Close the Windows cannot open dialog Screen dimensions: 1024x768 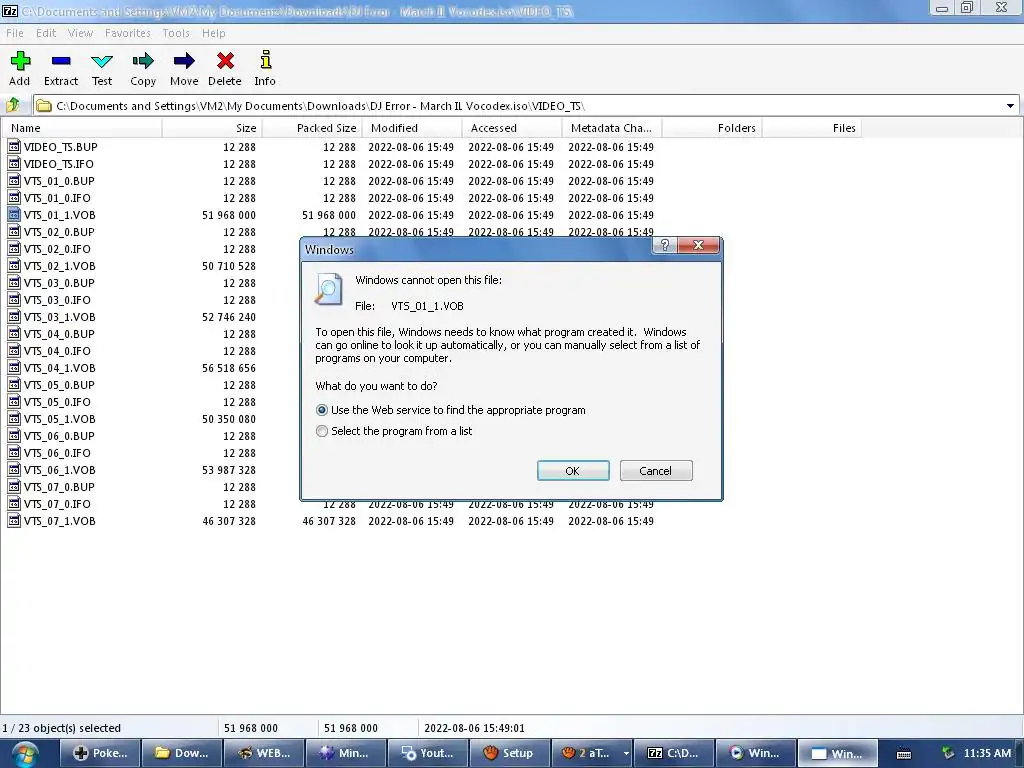(x=698, y=245)
